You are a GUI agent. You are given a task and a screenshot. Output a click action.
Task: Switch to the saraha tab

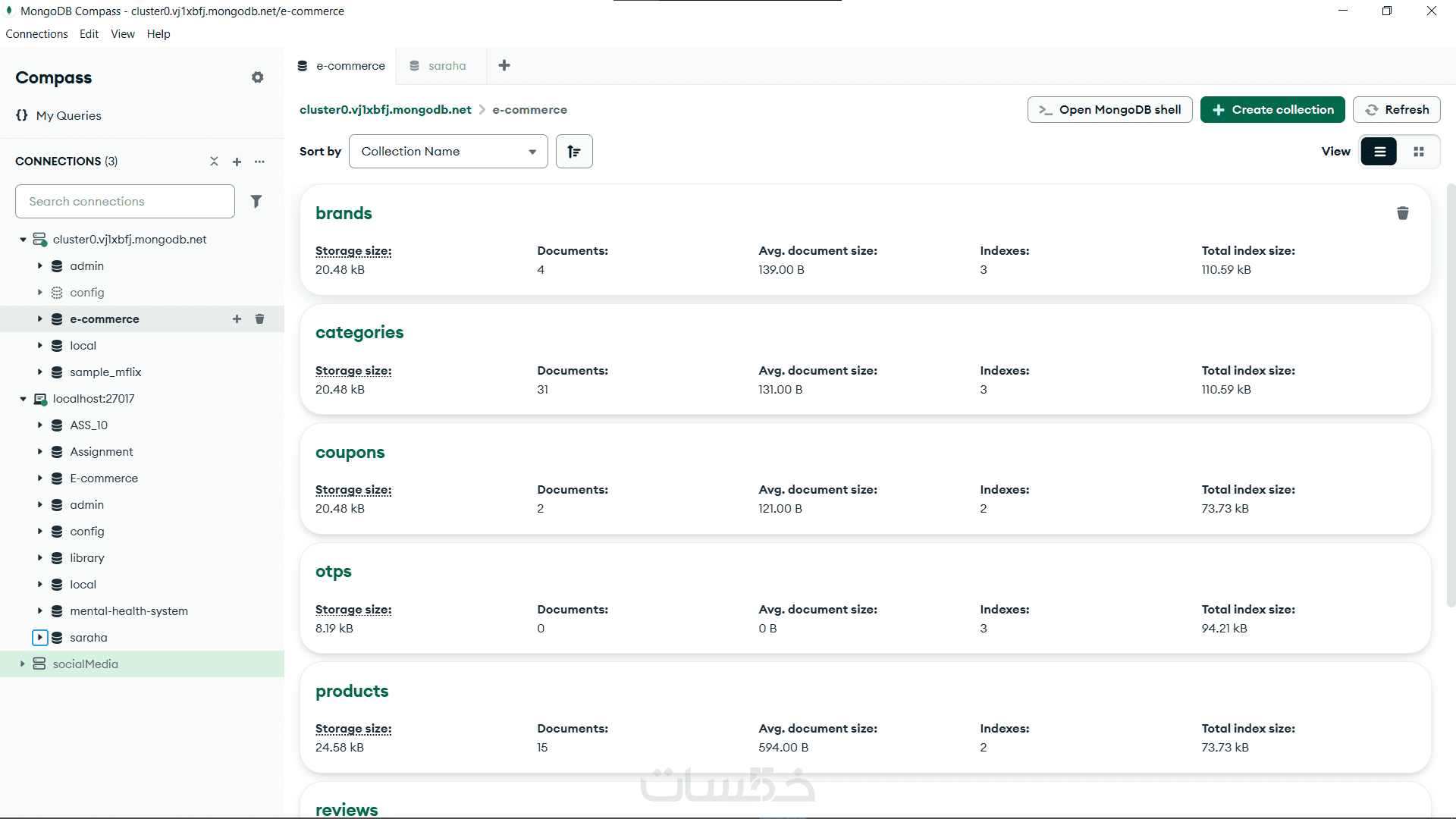click(x=446, y=66)
